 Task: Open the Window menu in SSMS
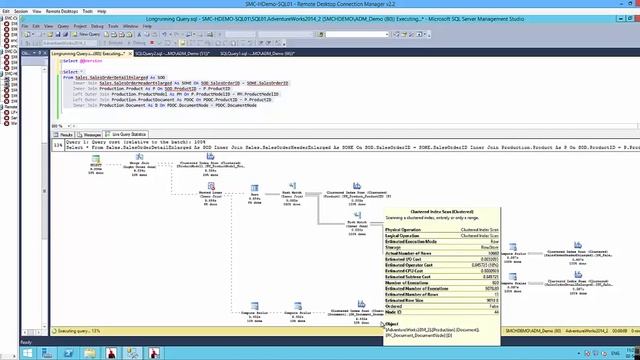coord(130,26)
